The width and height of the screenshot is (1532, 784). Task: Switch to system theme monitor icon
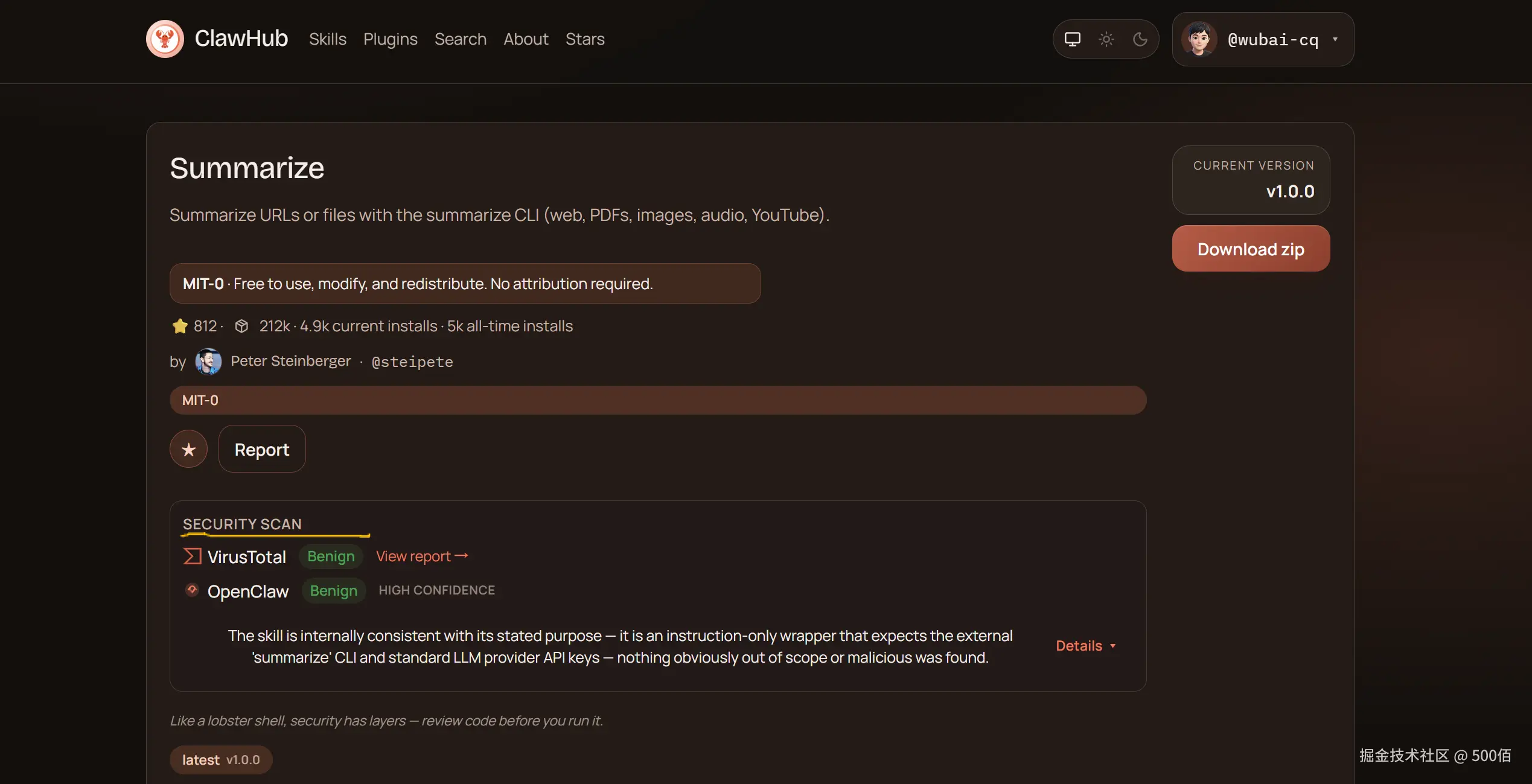(1072, 39)
